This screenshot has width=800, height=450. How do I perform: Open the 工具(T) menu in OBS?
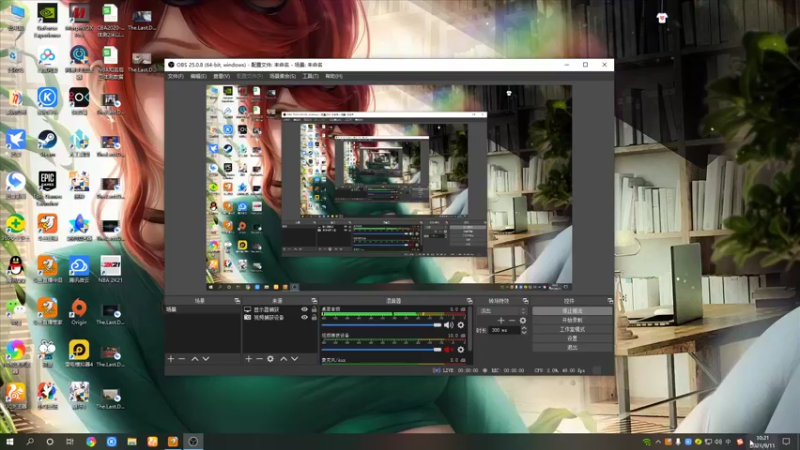pos(310,76)
